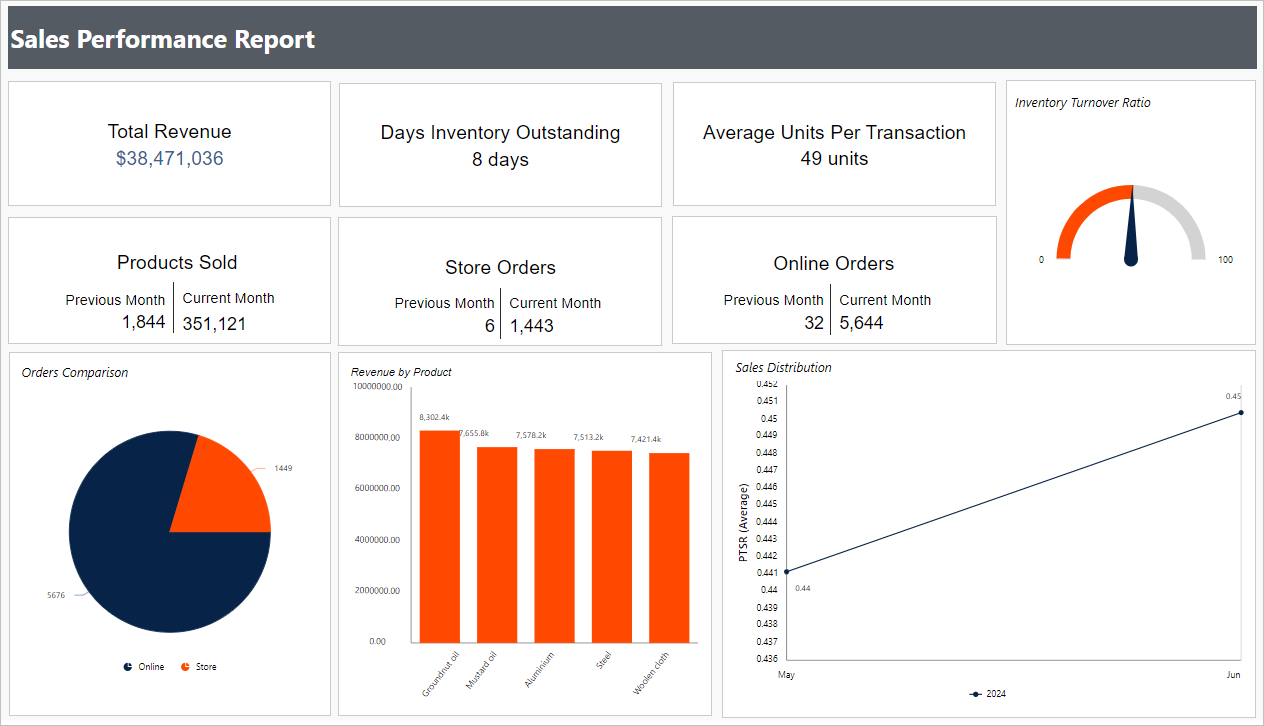Click Online Orders current month value 5,644
Screen dimensions: 1264x726
861,323
